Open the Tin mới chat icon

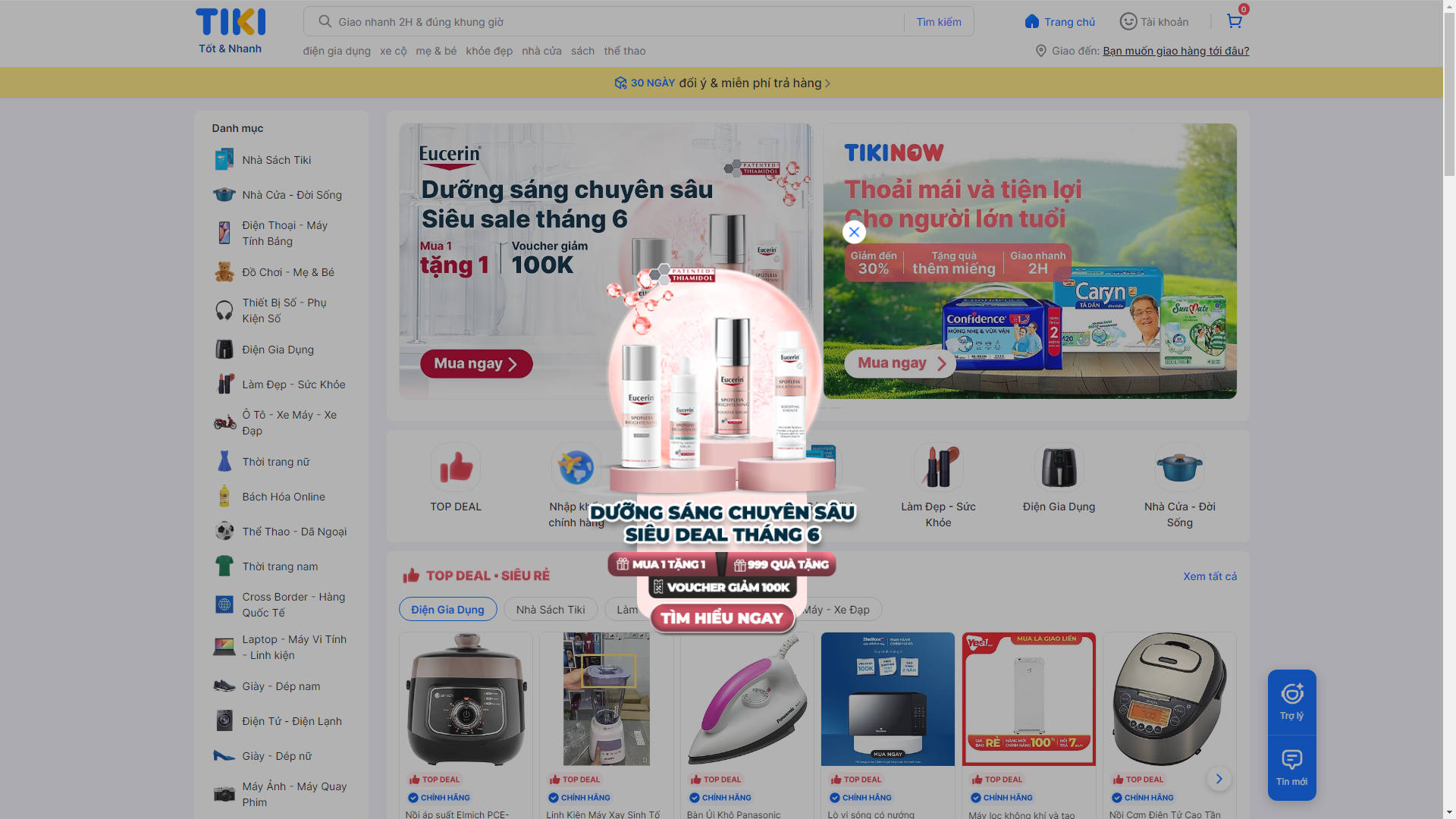point(1291,767)
